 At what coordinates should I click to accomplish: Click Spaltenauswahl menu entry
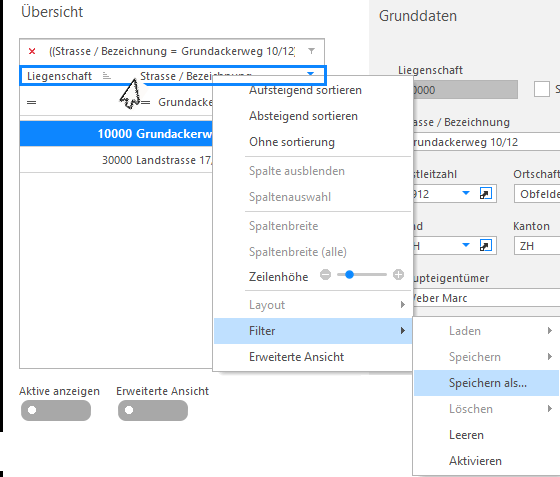tap(312, 197)
